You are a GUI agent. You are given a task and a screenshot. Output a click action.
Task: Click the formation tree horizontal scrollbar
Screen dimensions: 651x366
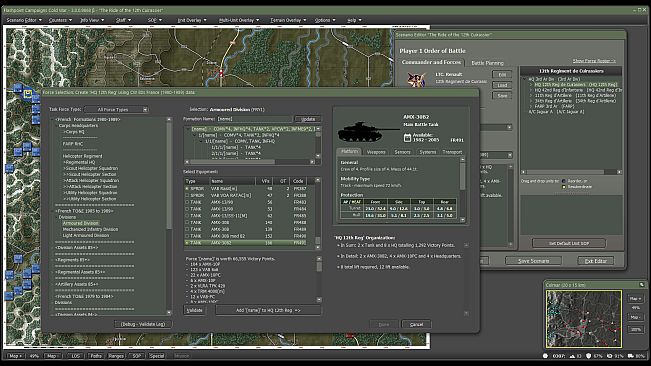pyautogui.click(x=250, y=162)
